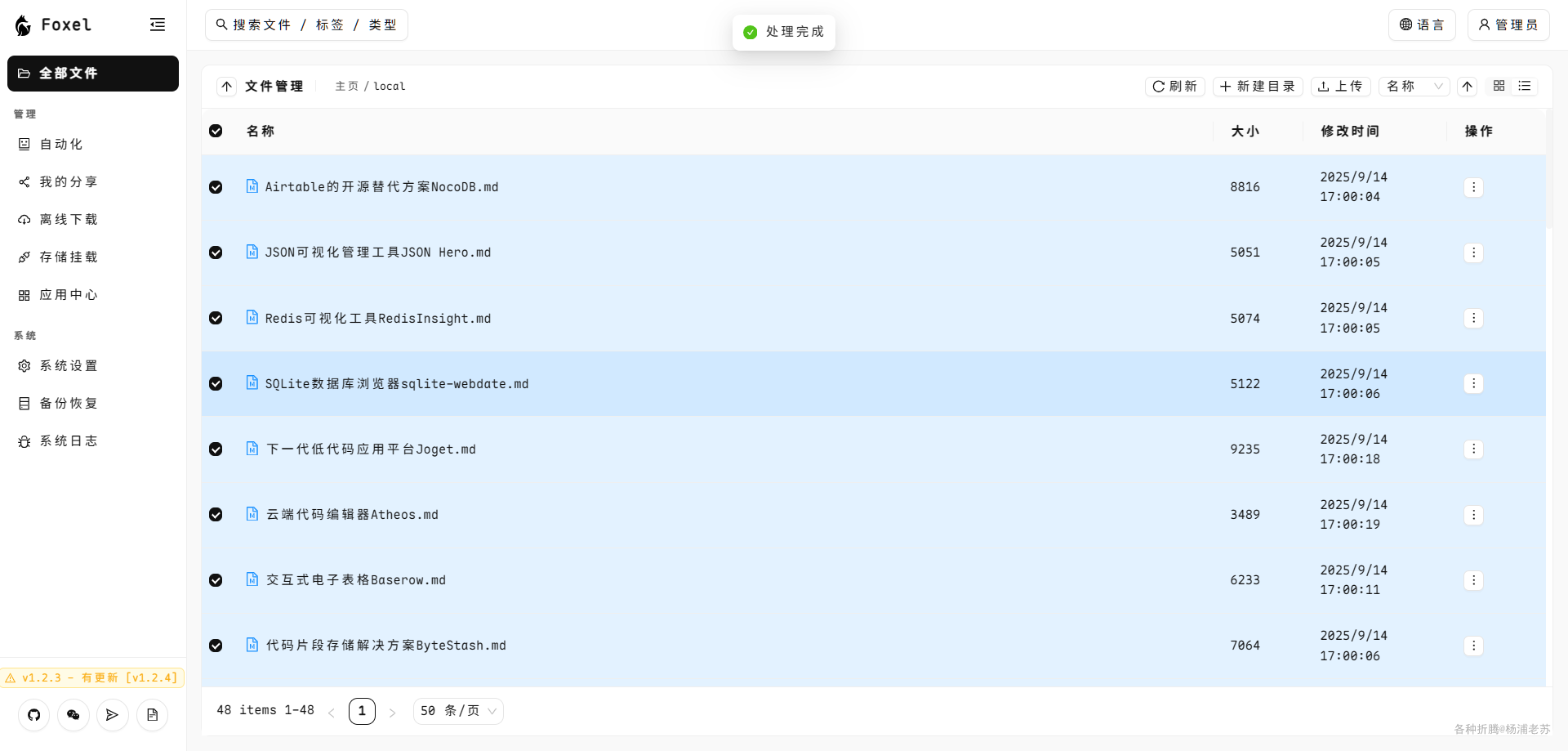Open 系统日志 in sidebar
Image resolution: width=1568 pixels, height=751 pixels.
[x=93, y=441]
